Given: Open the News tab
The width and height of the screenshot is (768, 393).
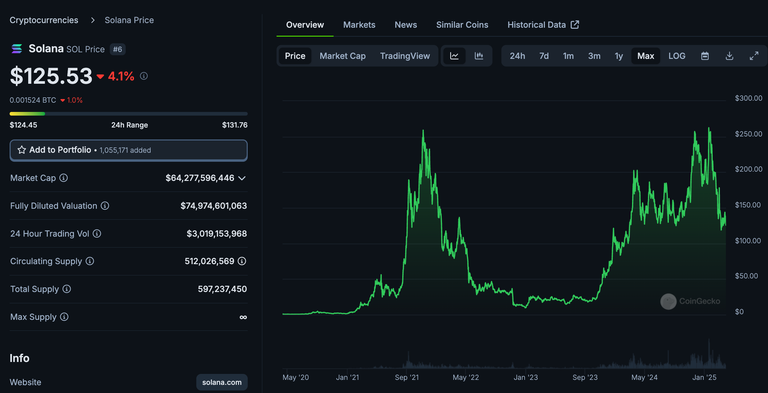Looking at the screenshot, I should point(406,25).
